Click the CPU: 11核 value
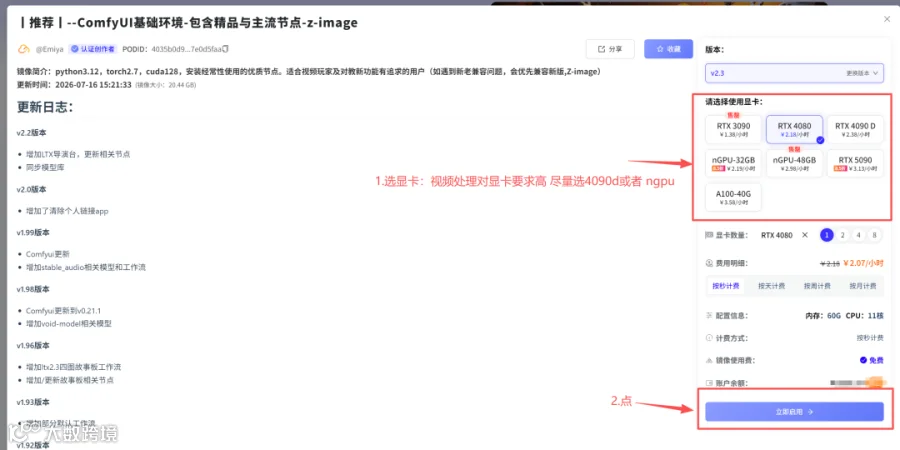The height and width of the screenshot is (450, 900). coord(865,316)
